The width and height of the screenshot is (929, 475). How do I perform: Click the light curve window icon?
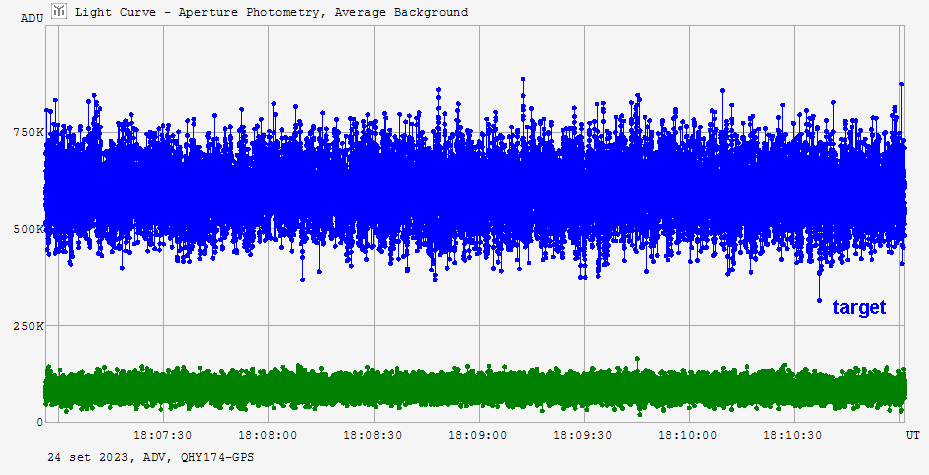59,11
